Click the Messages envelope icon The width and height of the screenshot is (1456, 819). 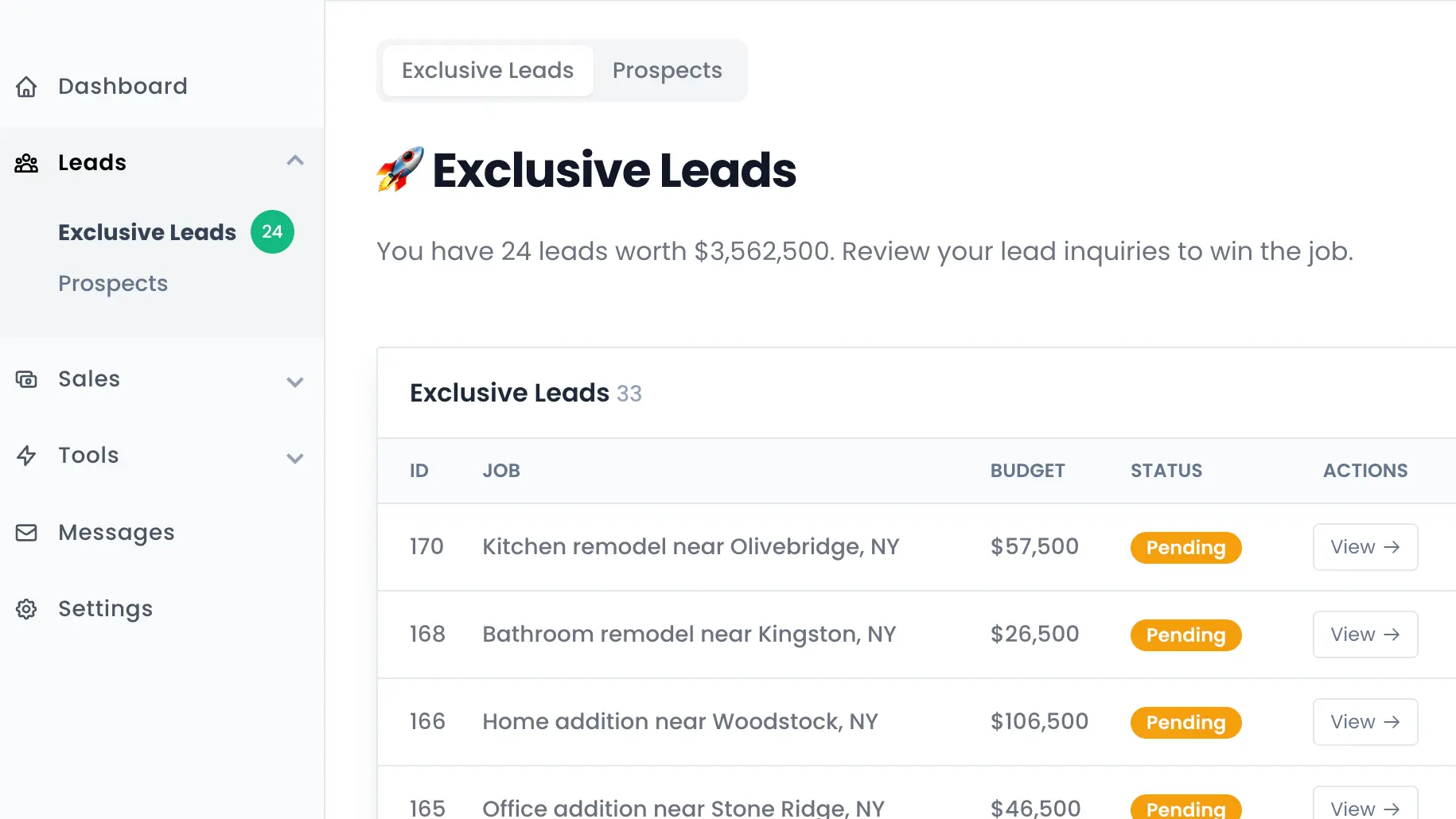26,532
